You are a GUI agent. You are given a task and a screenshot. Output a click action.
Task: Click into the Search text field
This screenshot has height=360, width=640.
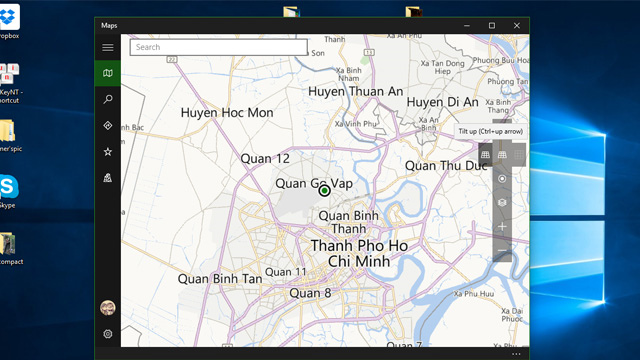[219, 47]
